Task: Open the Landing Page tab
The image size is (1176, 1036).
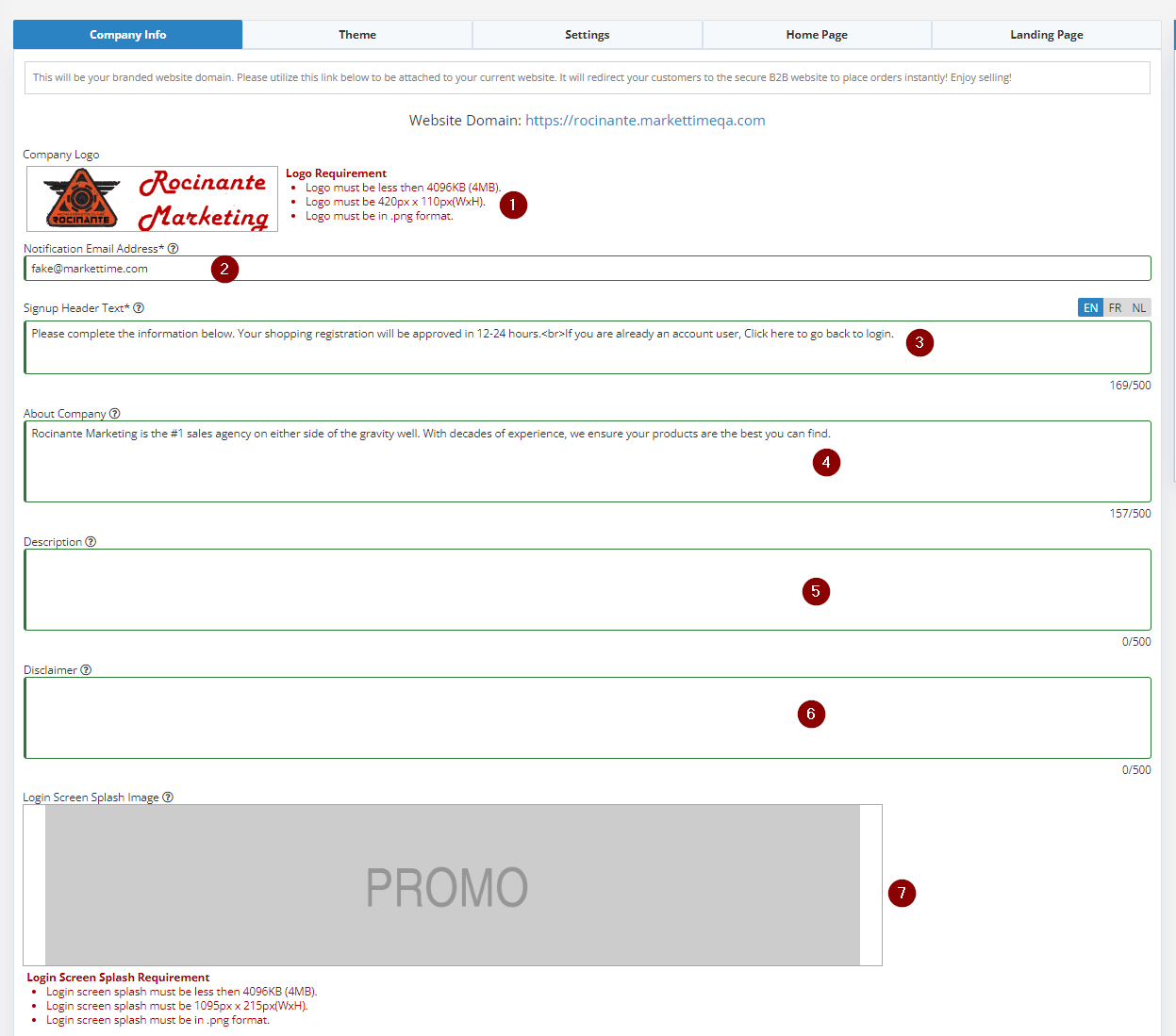Action: tap(1046, 34)
